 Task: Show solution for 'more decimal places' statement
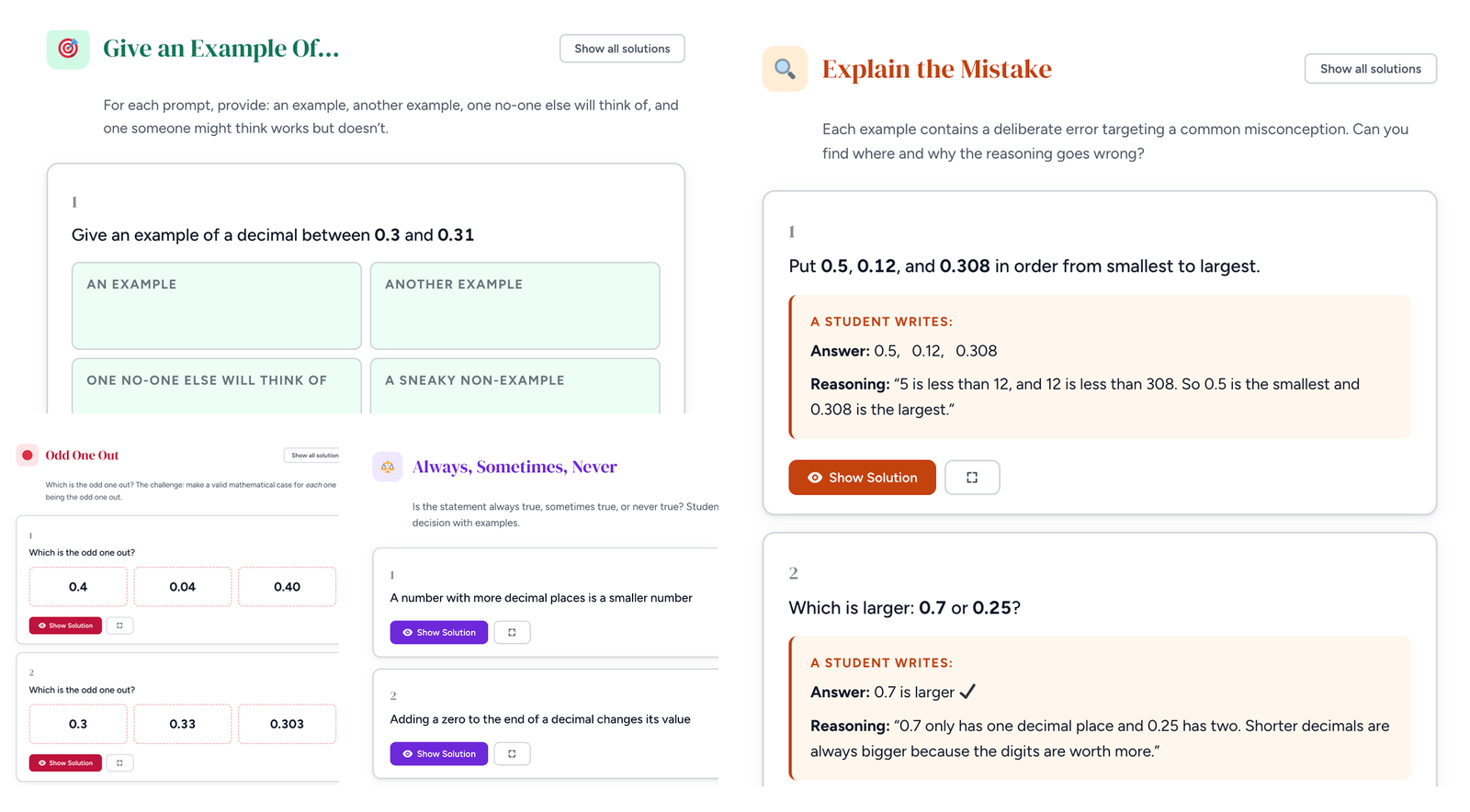438,633
